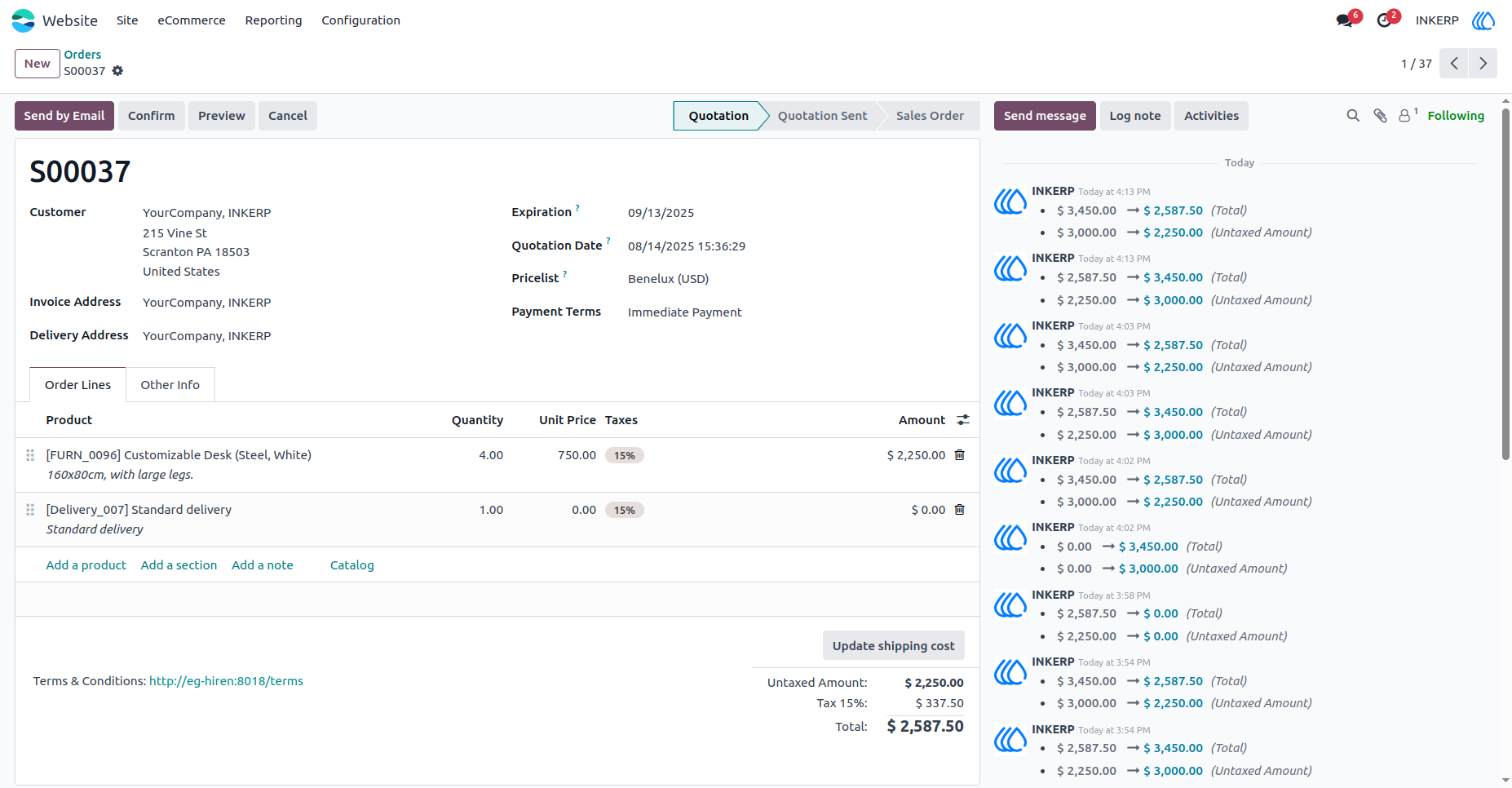Screen dimensions: 1512x788
Task: Show followers using the person icon
Action: pyautogui.click(x=1405, y=116)
